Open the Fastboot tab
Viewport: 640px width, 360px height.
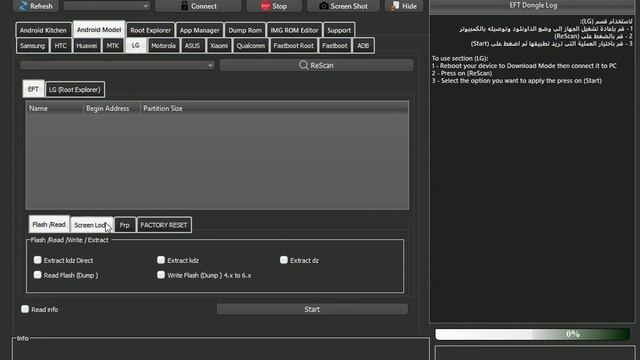pos(335,46)
